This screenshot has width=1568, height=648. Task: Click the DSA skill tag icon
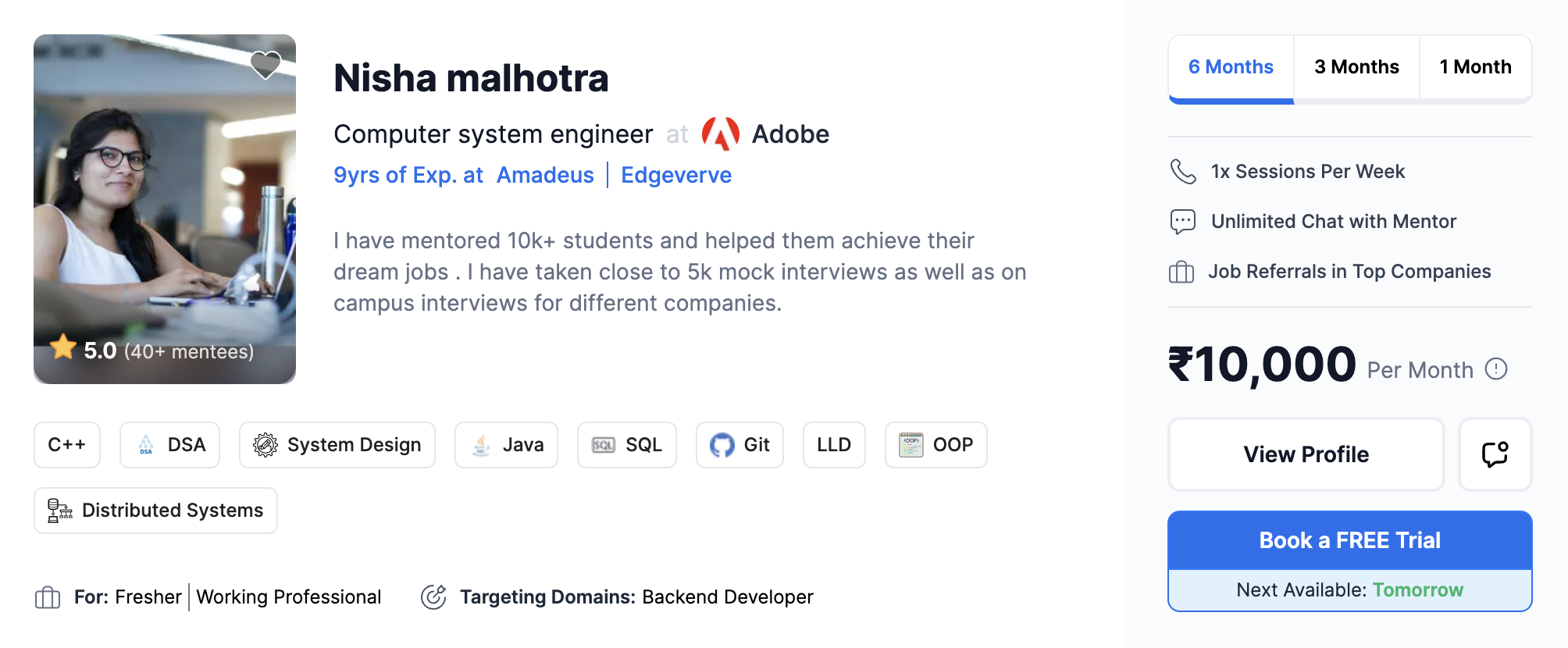(x=146, y=445)
